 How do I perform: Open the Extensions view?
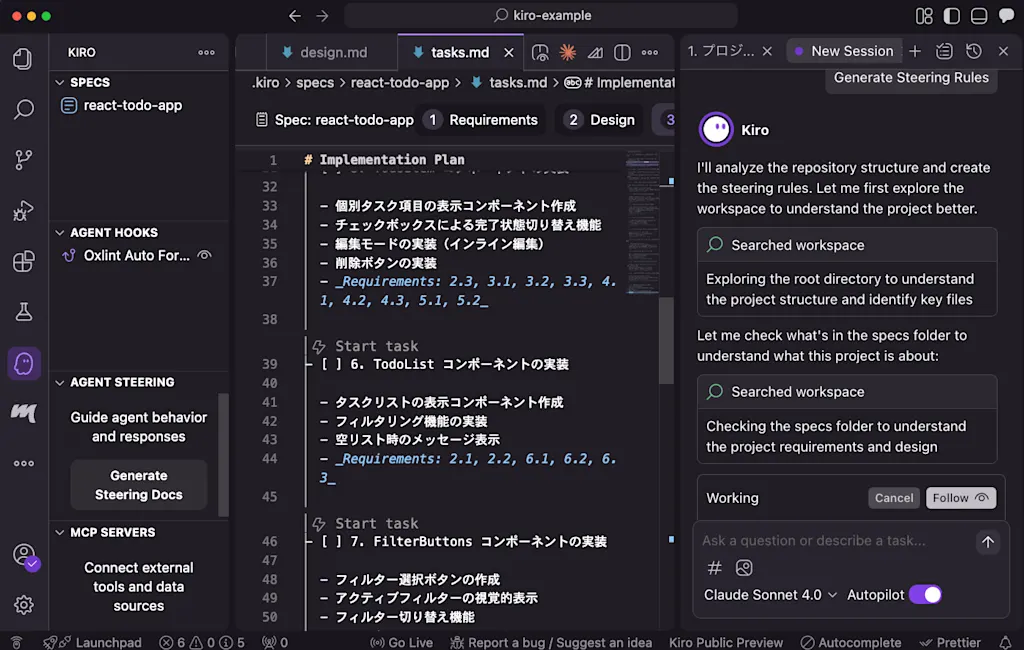(x=24, y=261)
